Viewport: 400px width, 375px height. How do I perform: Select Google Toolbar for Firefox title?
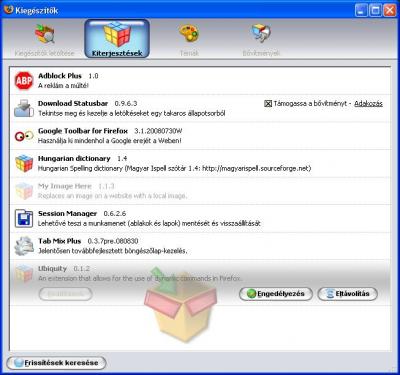[83, 131]
